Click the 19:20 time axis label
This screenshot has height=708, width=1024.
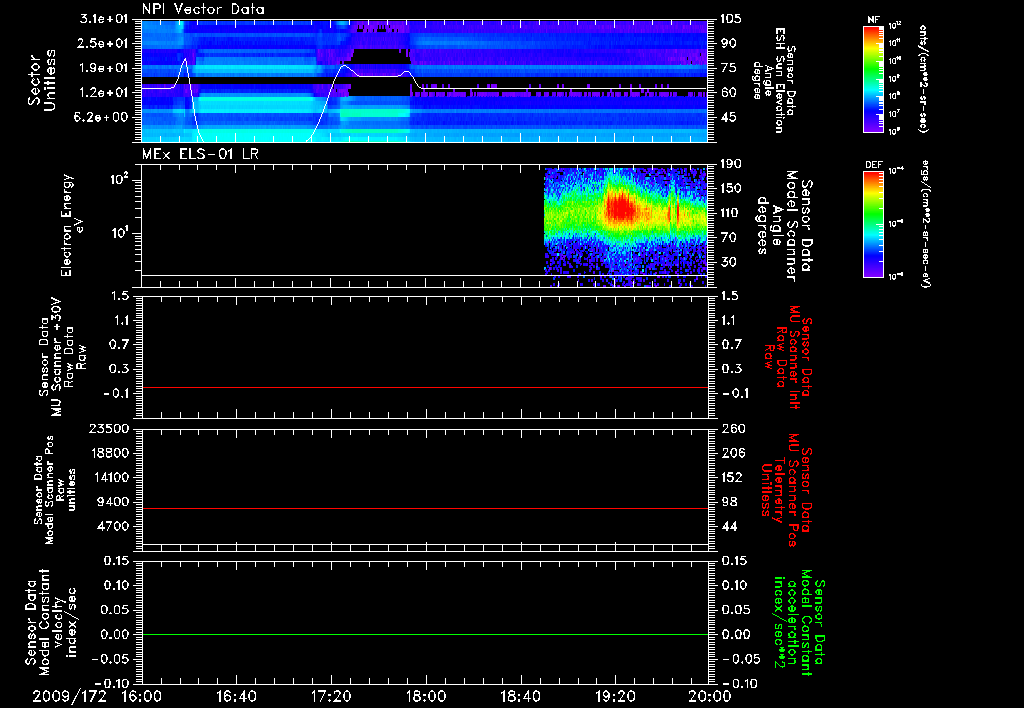click(615, 696)
